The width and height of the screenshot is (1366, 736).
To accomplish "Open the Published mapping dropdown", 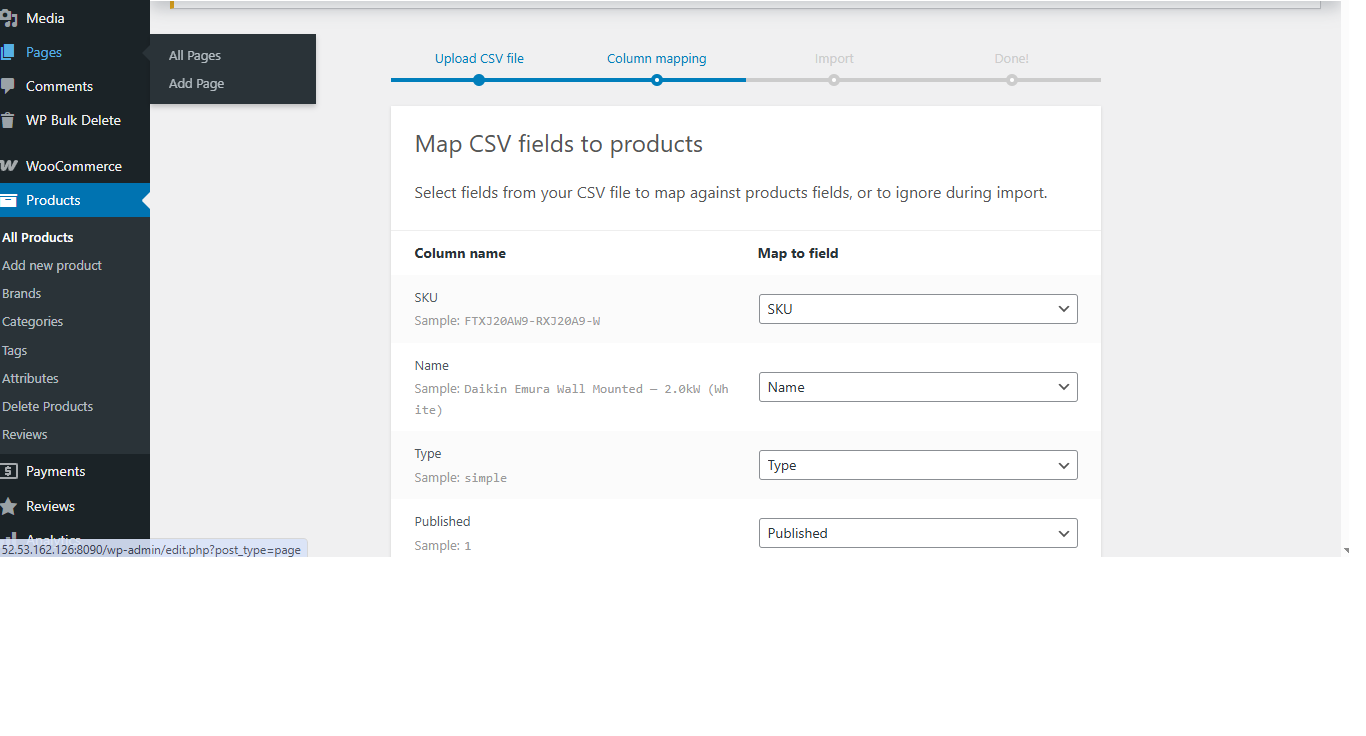I will pyautogui.click(x=918, y=533).
